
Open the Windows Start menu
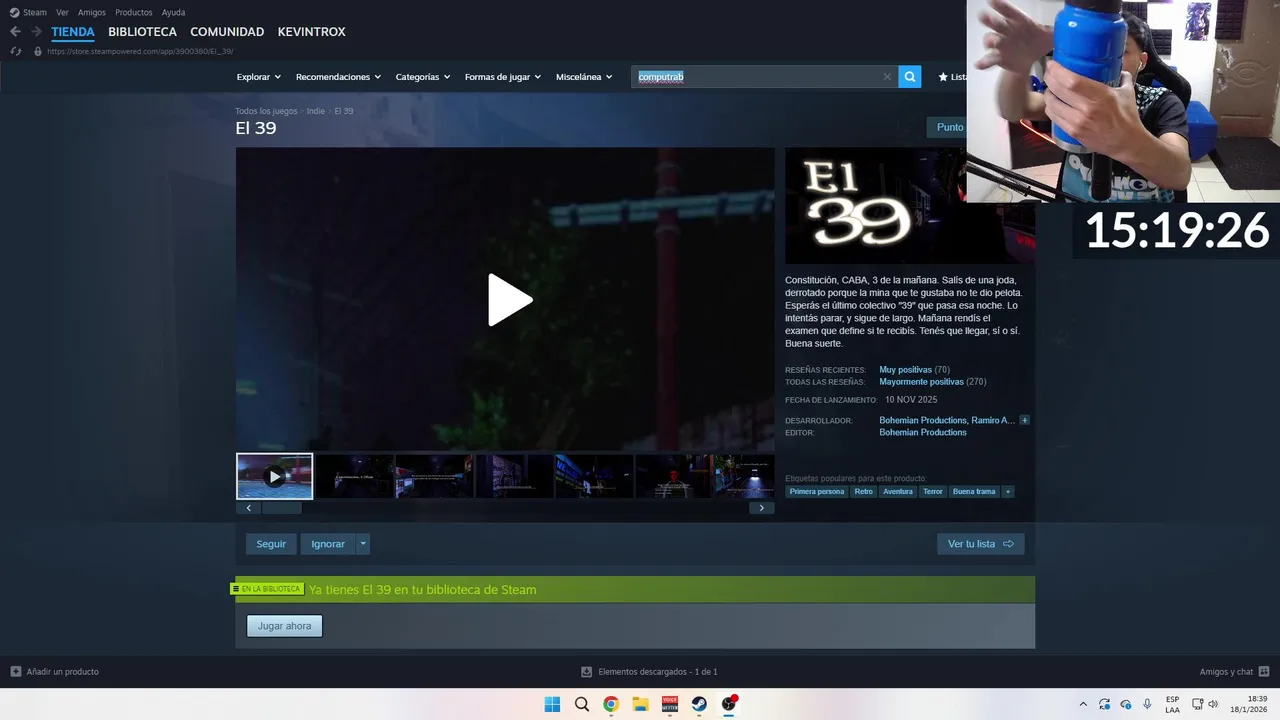tap(552, 704)
